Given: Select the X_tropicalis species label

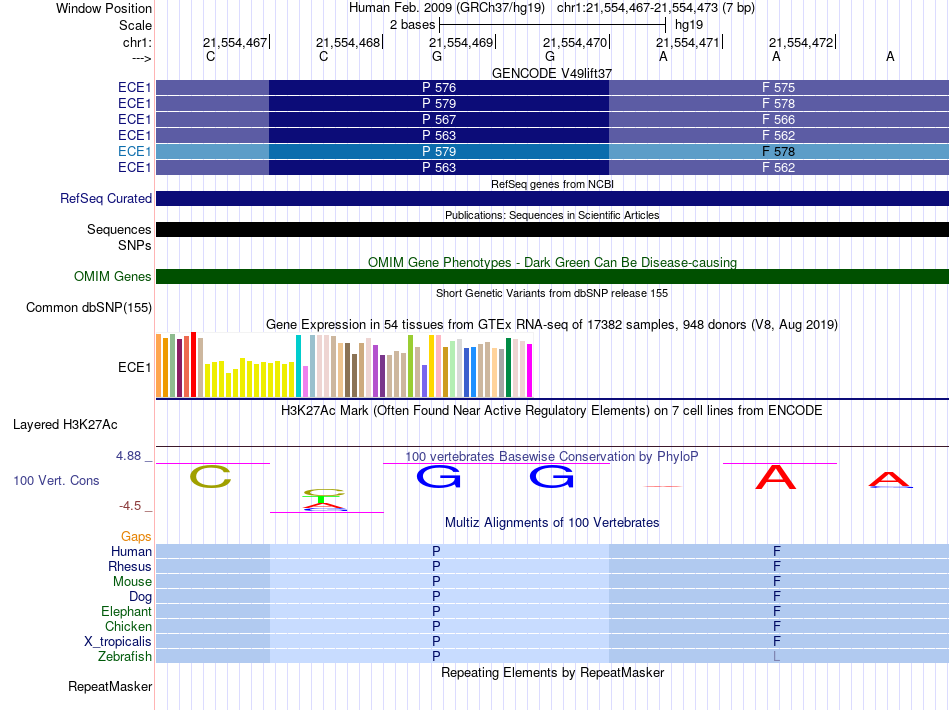Looking at the screenshot, I should [x=118, y=642].
